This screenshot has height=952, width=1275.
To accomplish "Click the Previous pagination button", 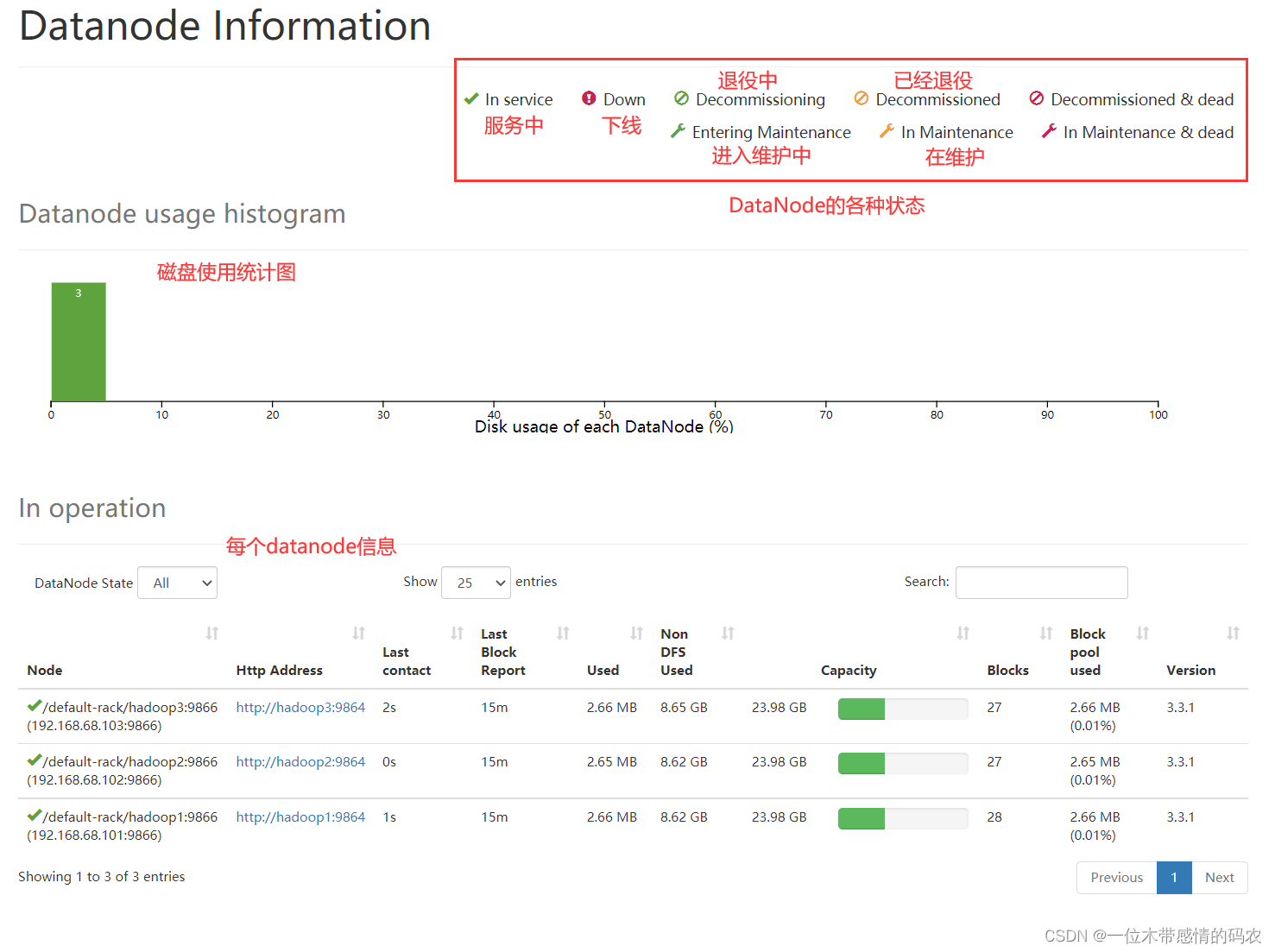I will (1116, 878).
